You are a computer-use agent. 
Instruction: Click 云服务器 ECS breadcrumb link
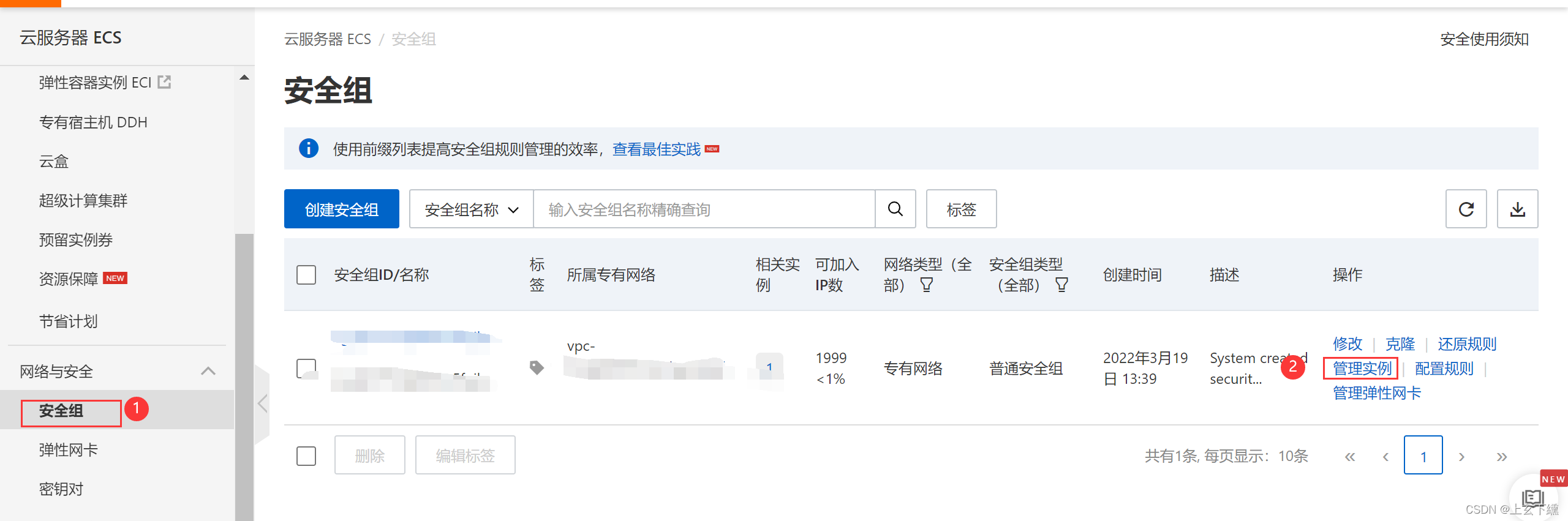(328, 39)
